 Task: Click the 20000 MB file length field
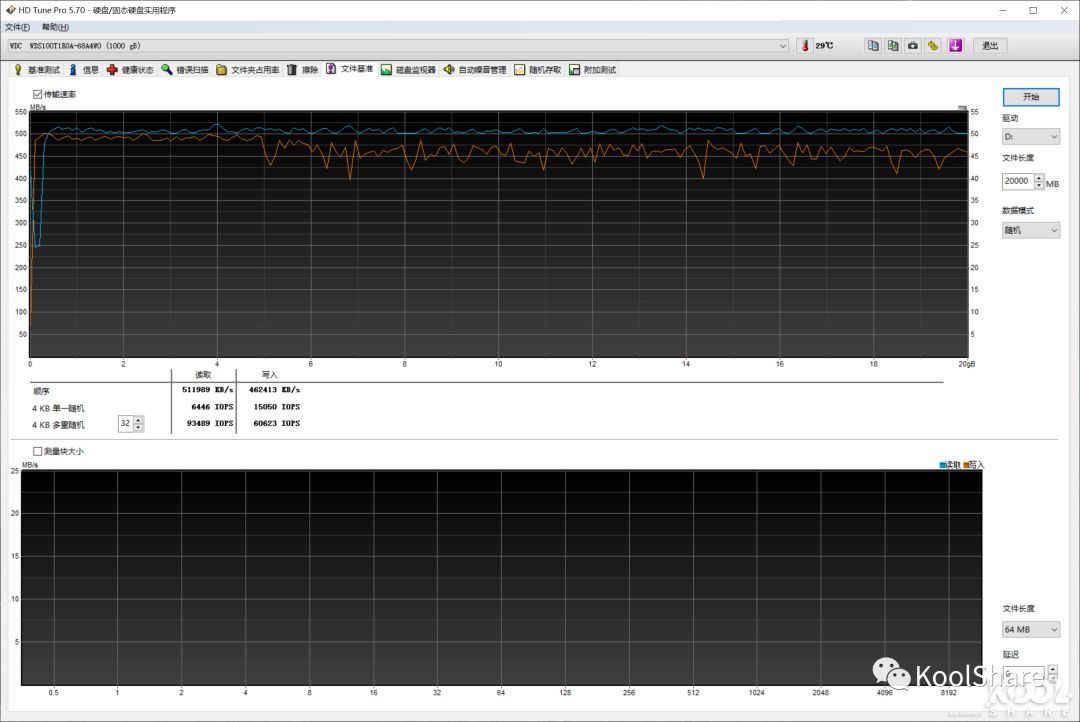point(1017,181)
